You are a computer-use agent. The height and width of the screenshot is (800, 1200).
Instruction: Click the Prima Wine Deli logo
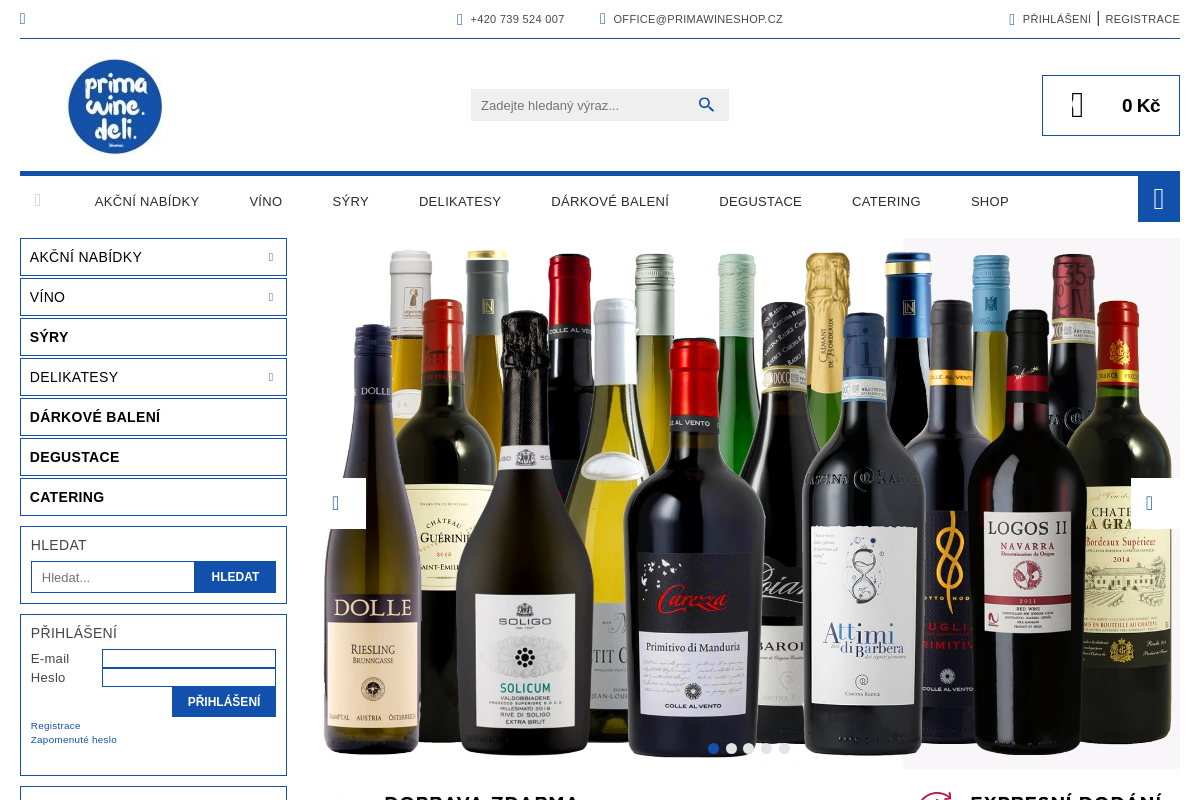click(x=115, y=106)
